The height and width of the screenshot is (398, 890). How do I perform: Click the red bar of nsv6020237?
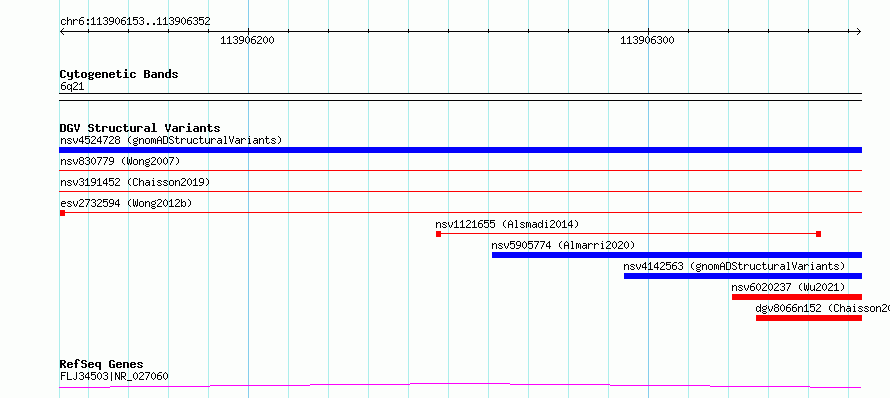coord(797,297)
